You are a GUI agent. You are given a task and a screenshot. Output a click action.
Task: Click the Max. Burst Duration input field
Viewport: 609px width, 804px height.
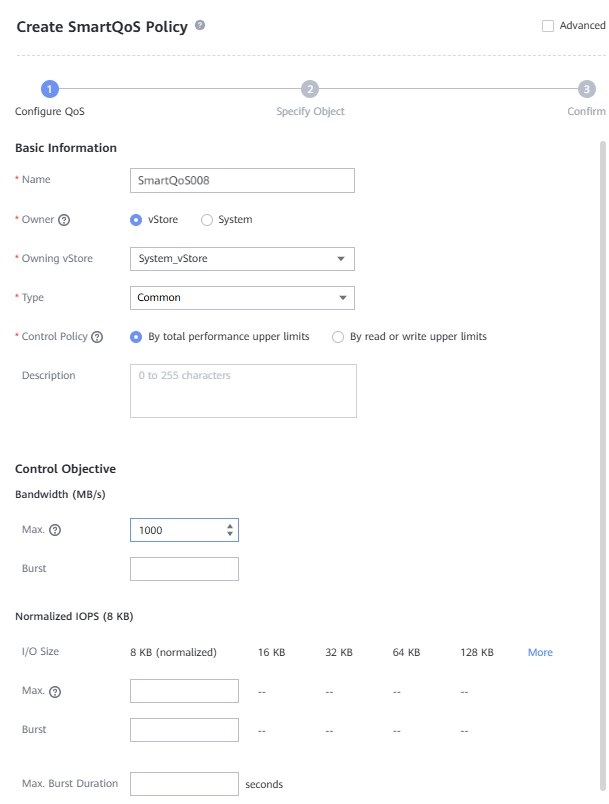coord(184,784)
